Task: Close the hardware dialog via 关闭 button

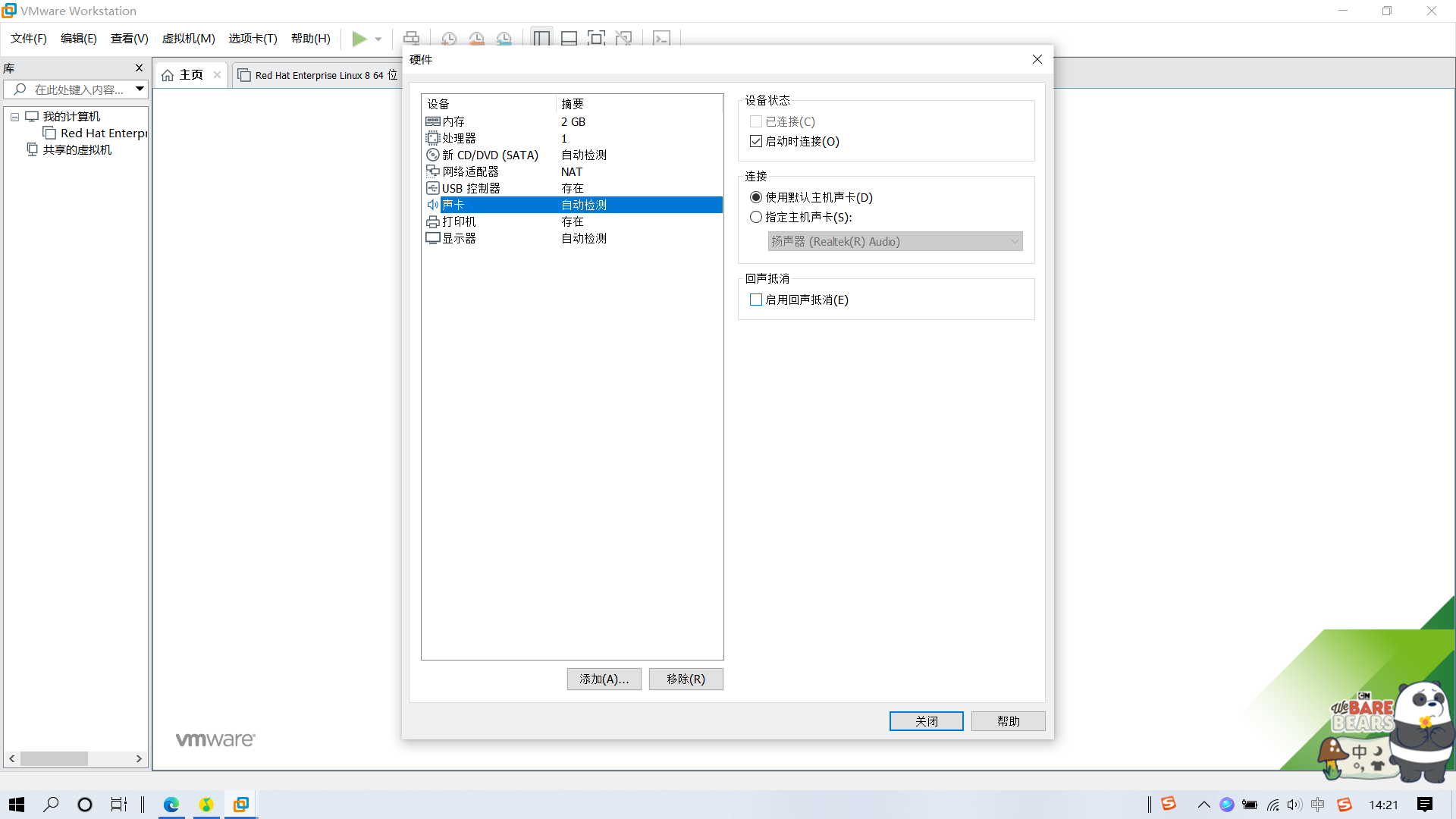Action: (x=926, y=720)
